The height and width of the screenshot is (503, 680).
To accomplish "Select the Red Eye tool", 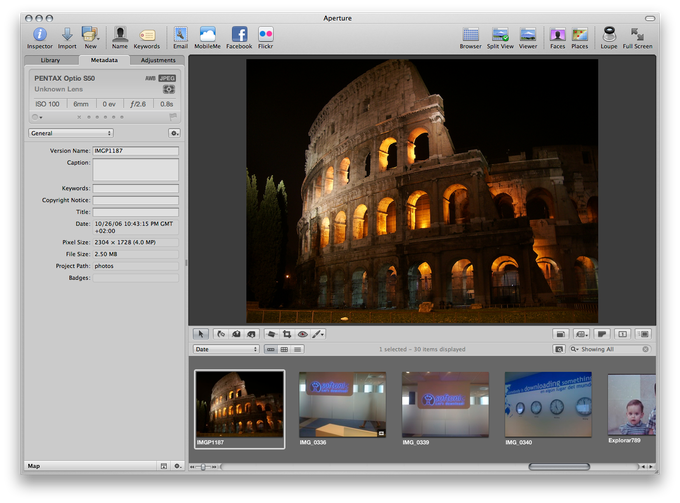I will [x=302, y=334].
